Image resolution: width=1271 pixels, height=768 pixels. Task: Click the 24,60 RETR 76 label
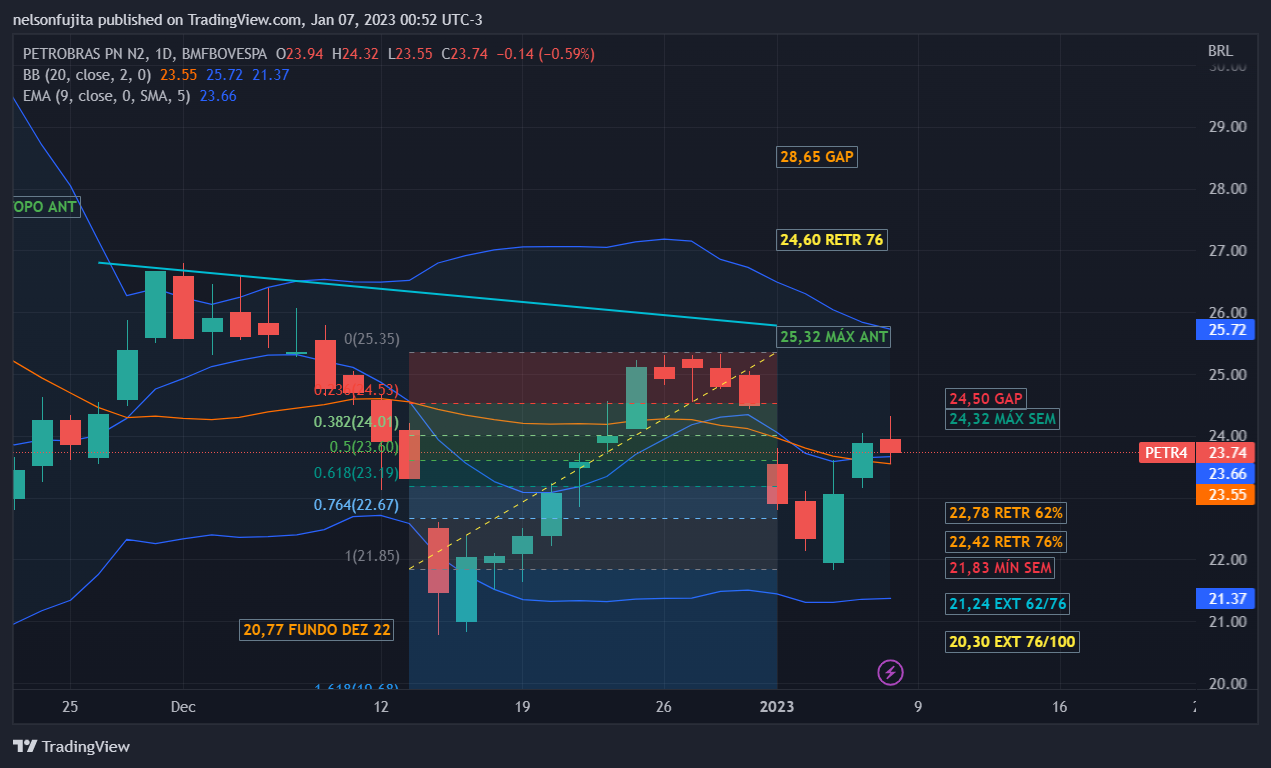tap(831, 240)
